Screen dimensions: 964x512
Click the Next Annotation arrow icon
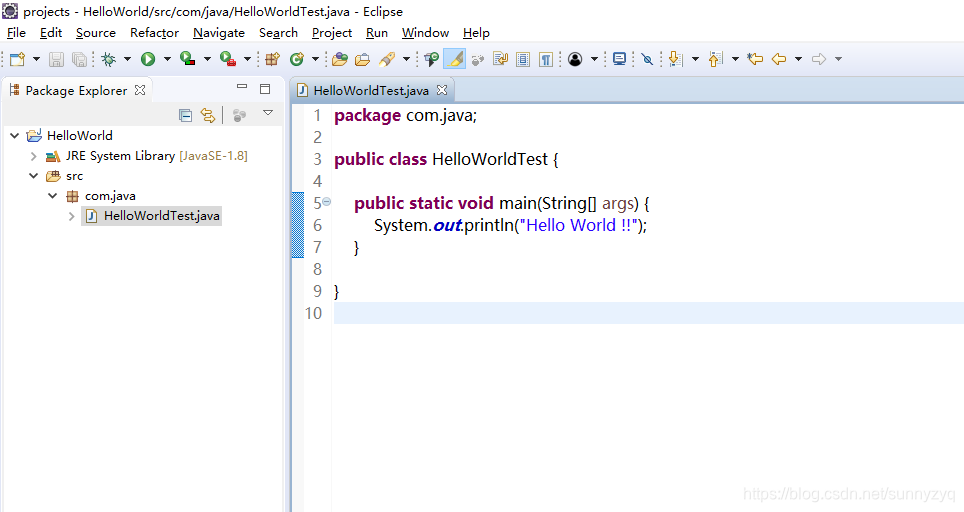click(x=676, y=59)
